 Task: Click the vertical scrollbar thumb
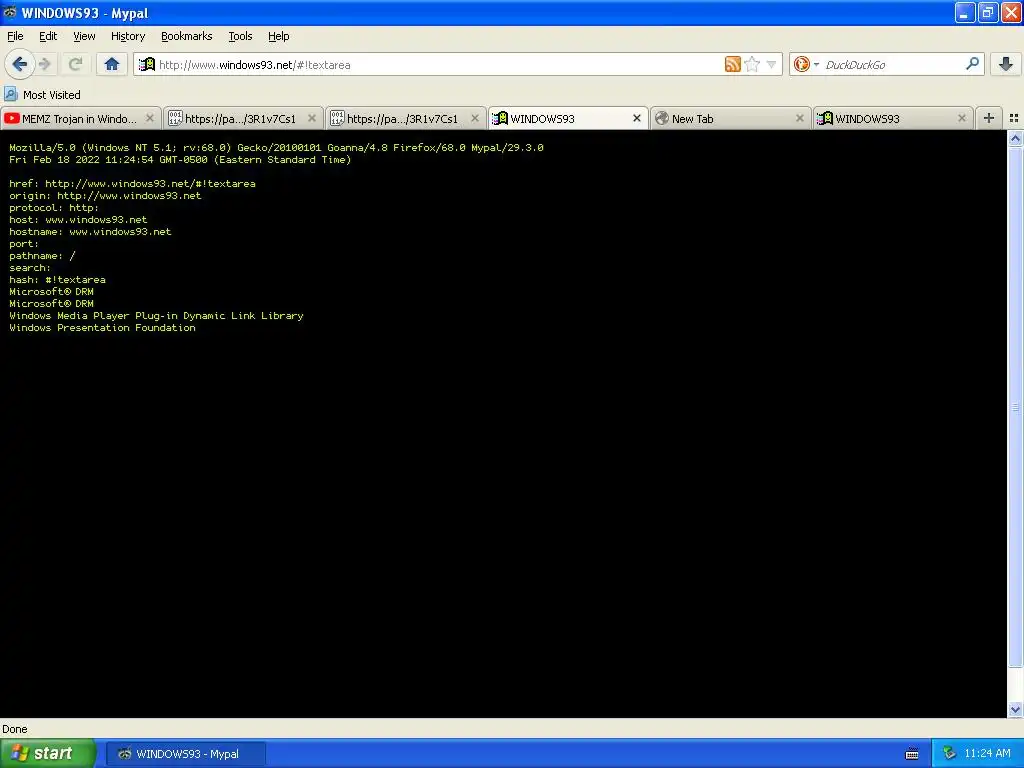[1015, 407]
